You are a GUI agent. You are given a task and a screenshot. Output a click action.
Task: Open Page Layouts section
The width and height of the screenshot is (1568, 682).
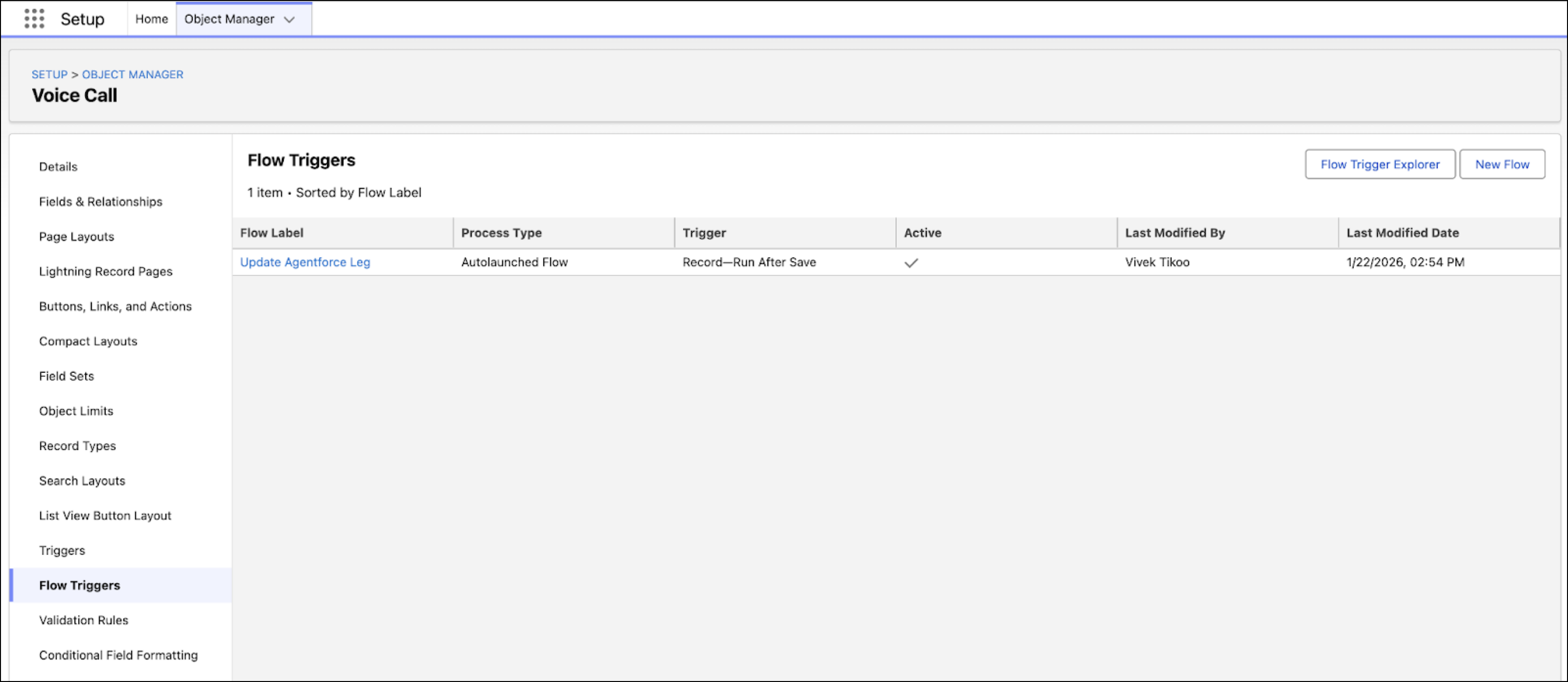pos(77,237)
